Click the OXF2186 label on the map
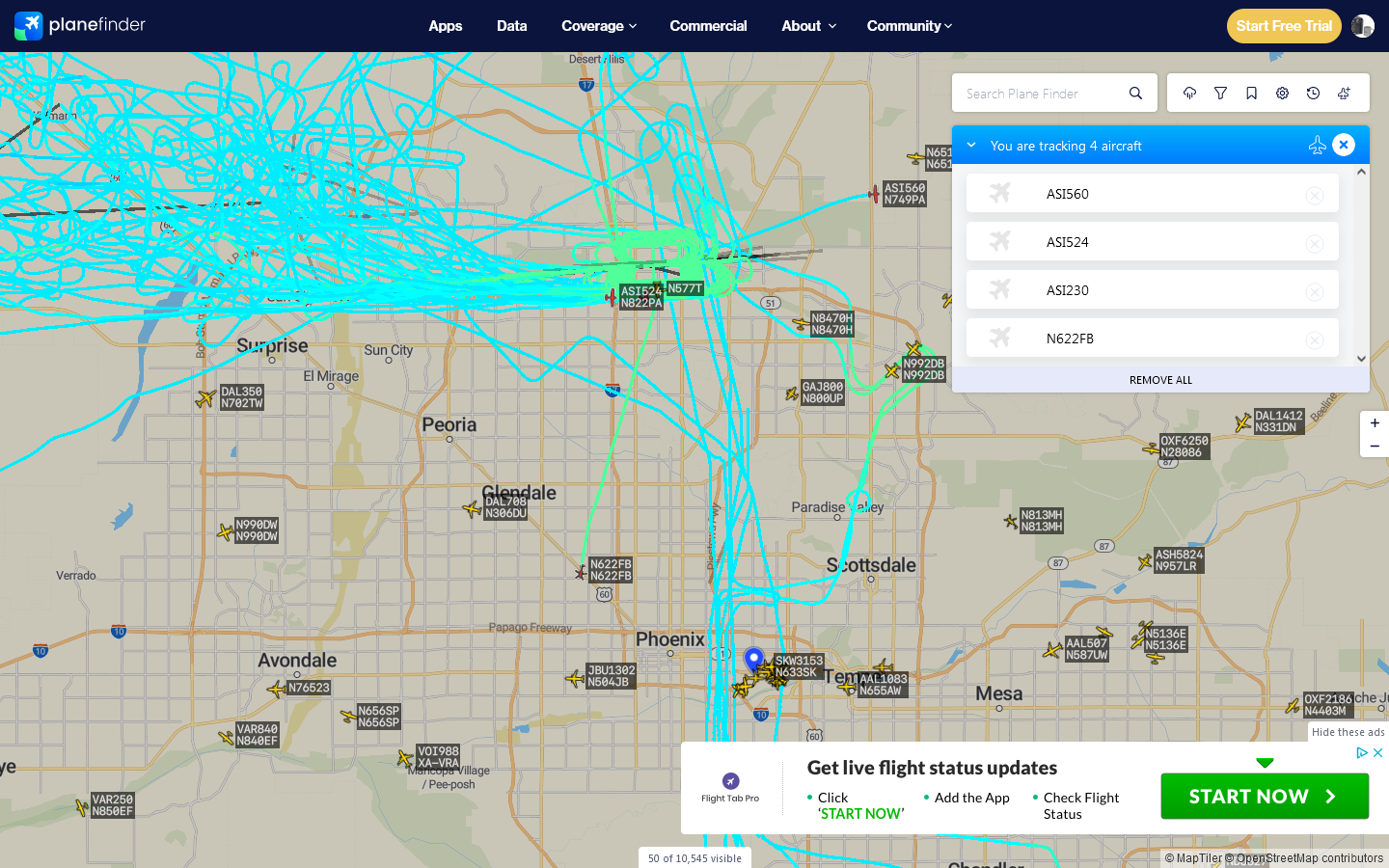 tap(1328, 705)
